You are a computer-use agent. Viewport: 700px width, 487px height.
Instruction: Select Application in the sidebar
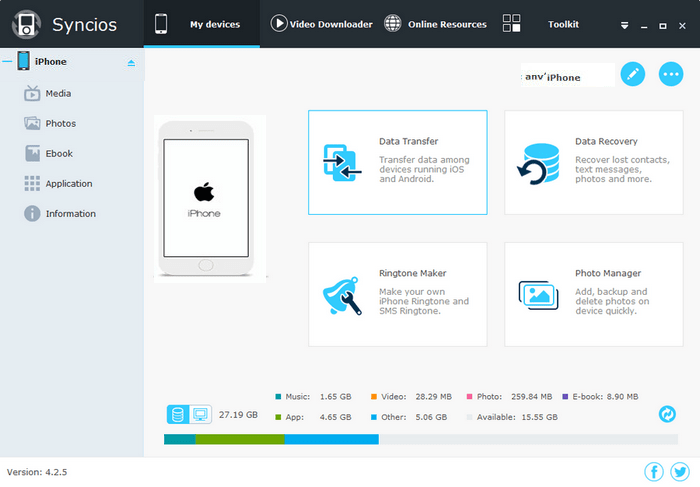click(x=68, y=184)
